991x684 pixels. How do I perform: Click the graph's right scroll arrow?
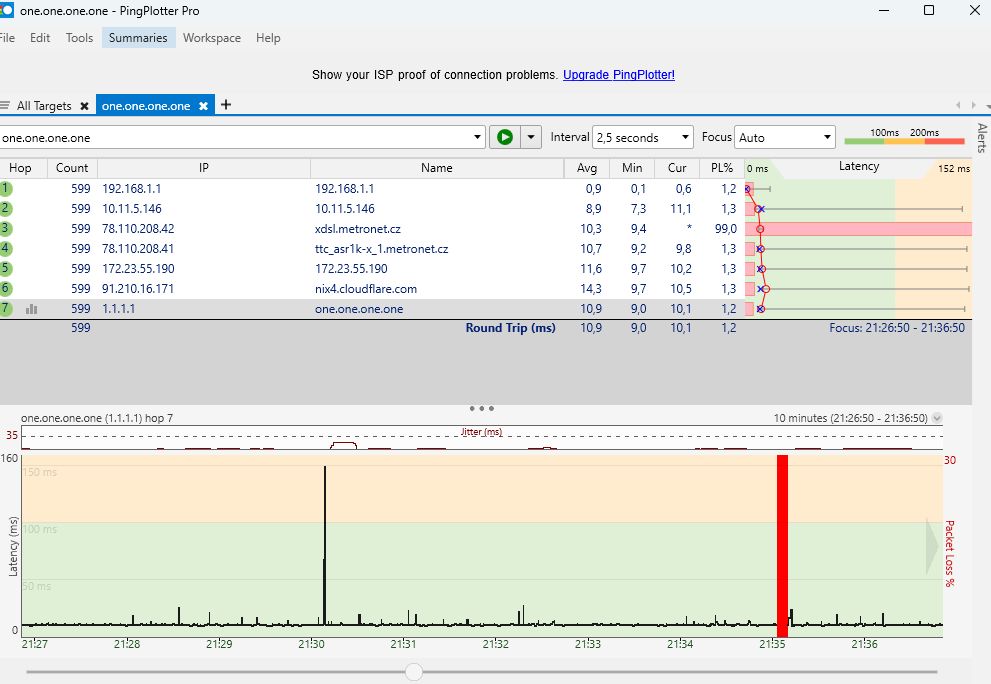[x=932, y=544]
